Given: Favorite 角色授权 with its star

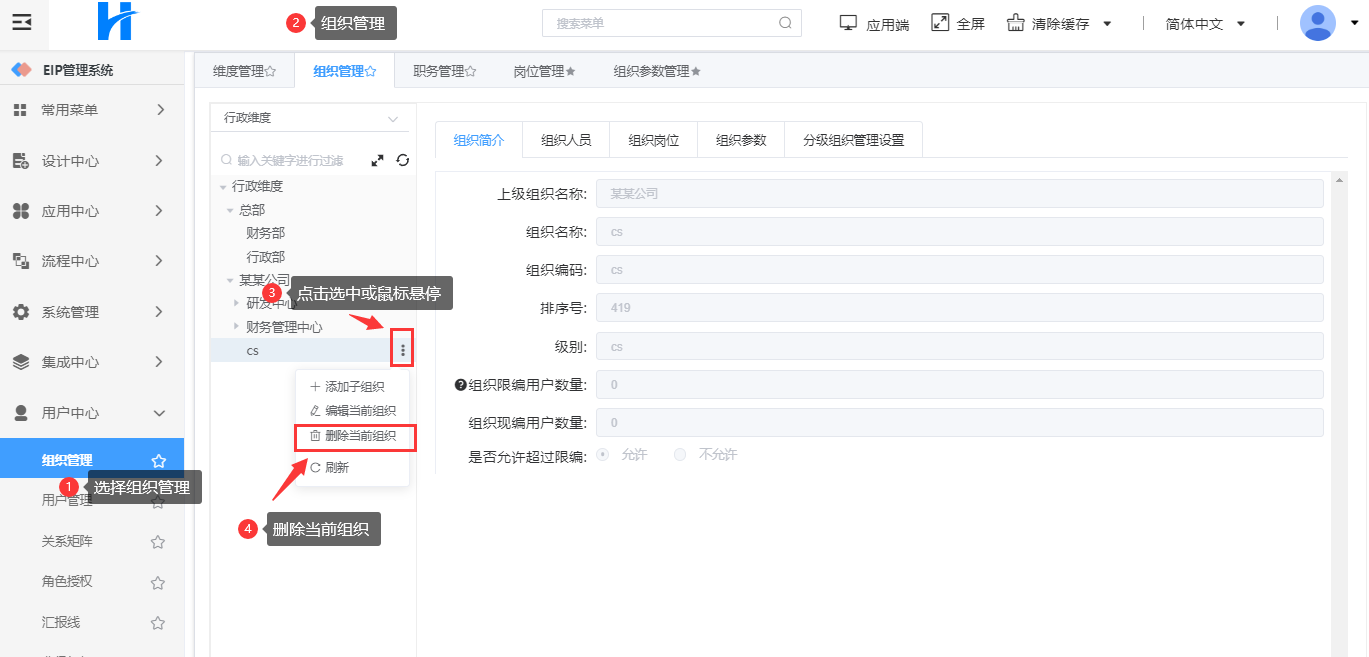Looking at the screenshot, I should click(158, 582).
